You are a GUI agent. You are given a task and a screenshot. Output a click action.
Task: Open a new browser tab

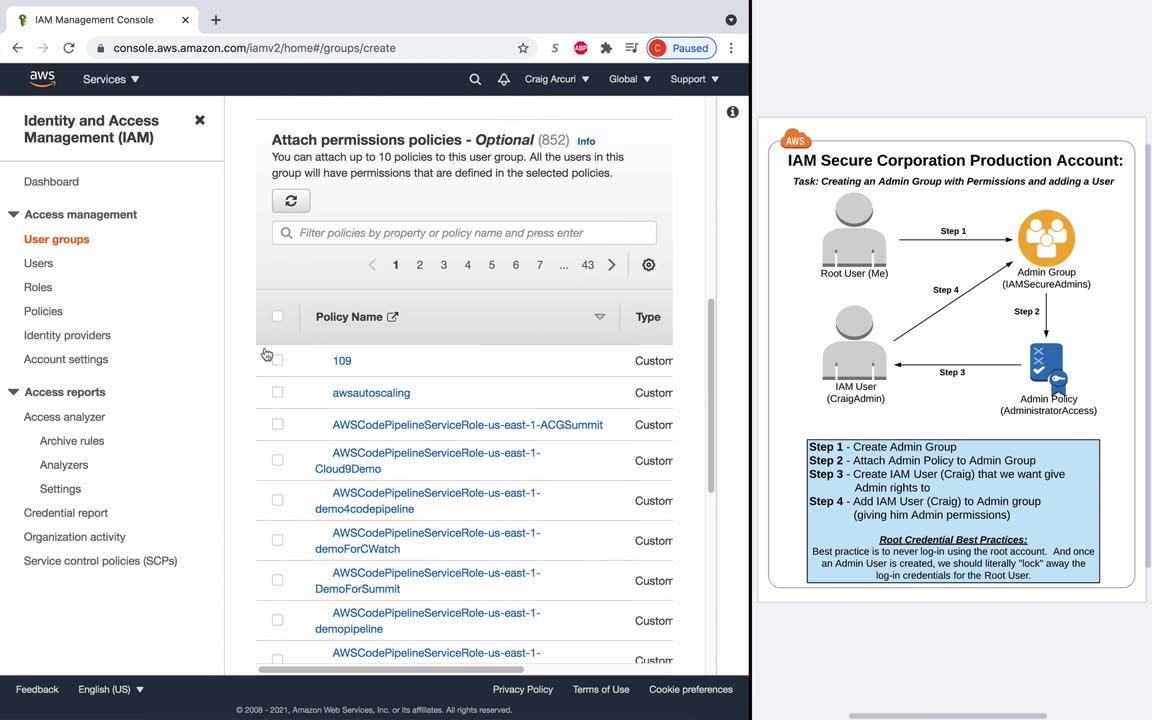(215, 20)
